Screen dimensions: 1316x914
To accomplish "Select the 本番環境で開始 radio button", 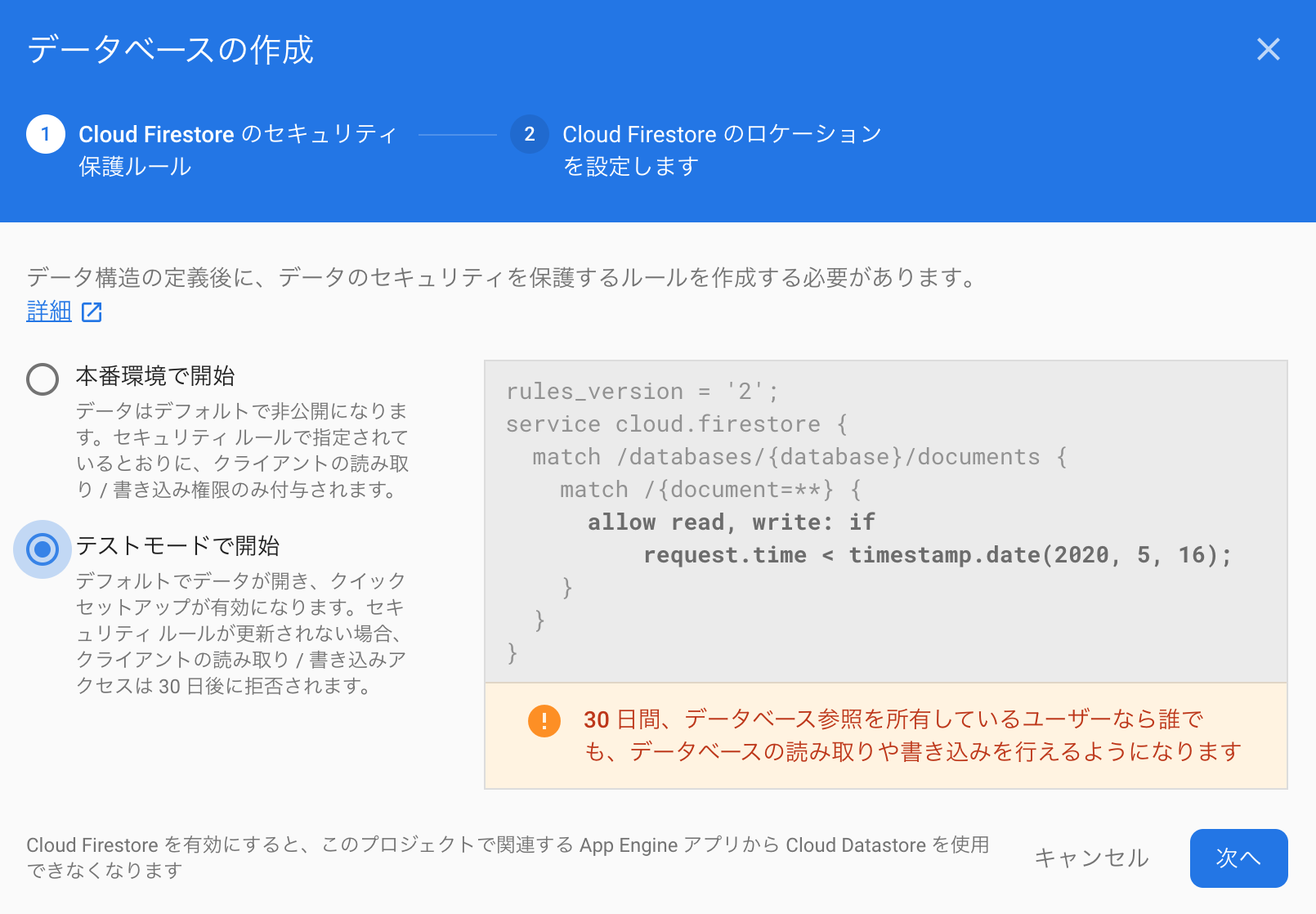I will pos(43,379).
